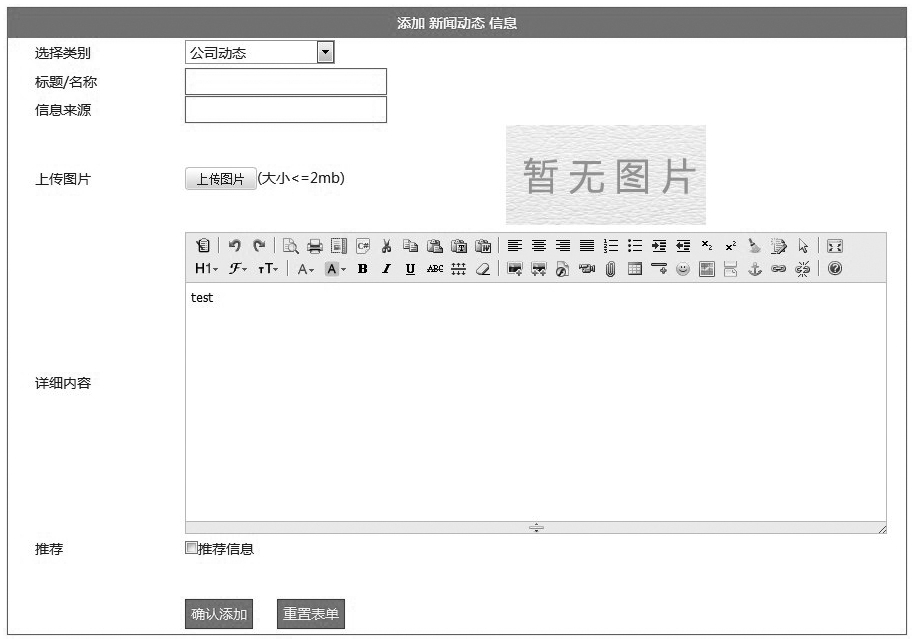Attach a file with the paperclip icon
This screenshot has height=643, width=913.
click(x=611, y=268)
